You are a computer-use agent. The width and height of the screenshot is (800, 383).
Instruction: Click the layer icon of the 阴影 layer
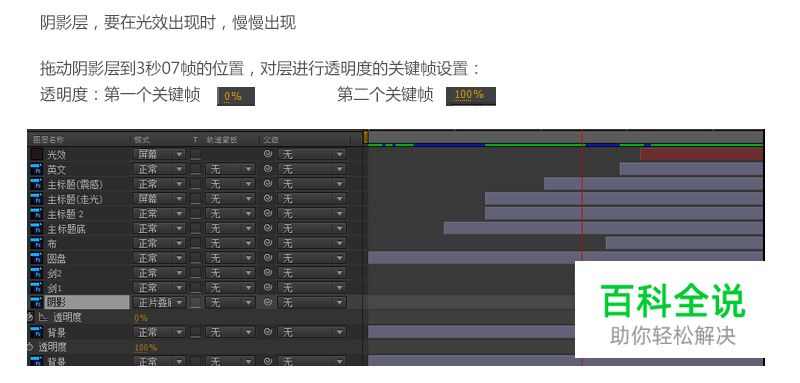[x=36, y=302]
